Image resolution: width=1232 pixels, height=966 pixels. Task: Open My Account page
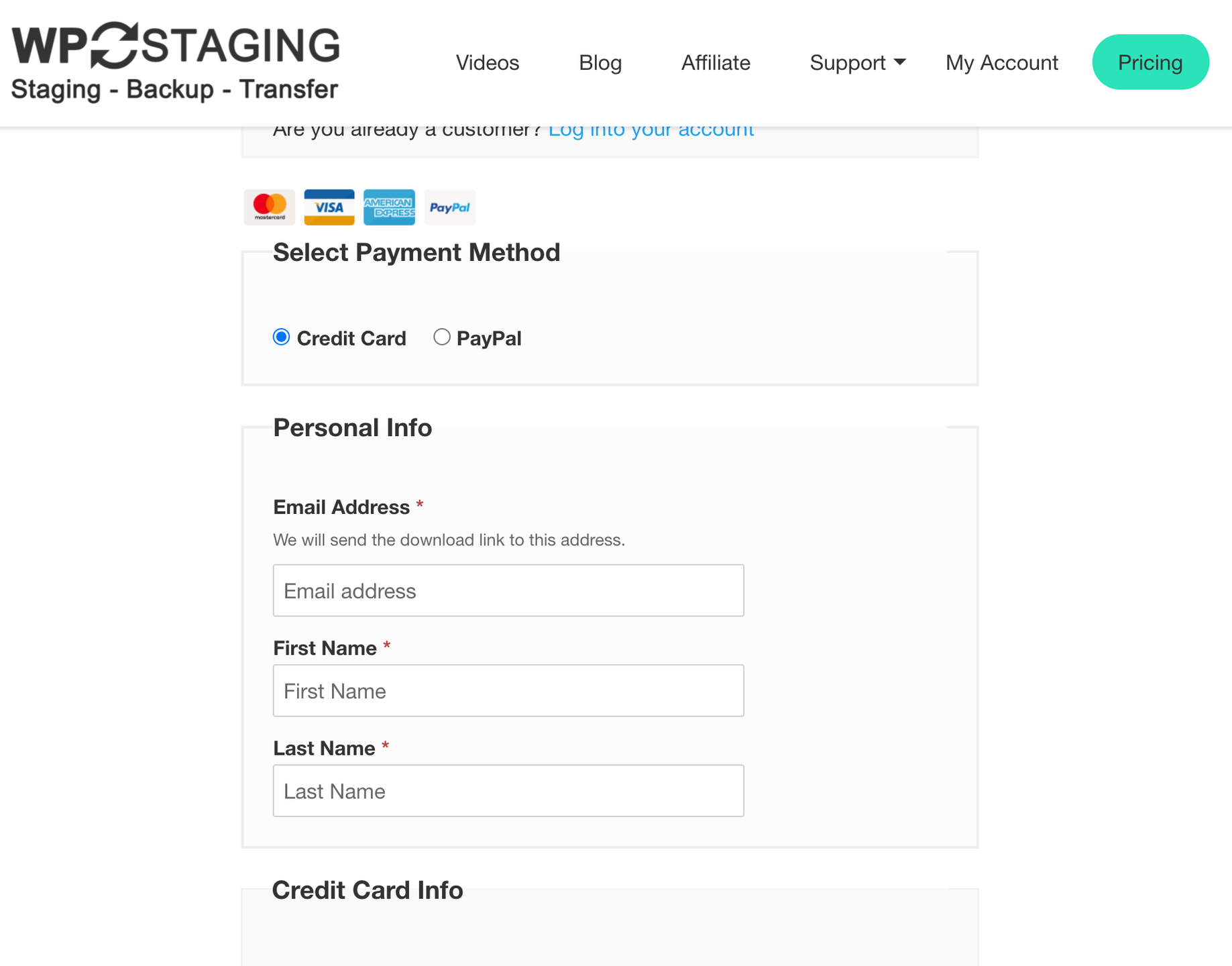(1002, 62)
